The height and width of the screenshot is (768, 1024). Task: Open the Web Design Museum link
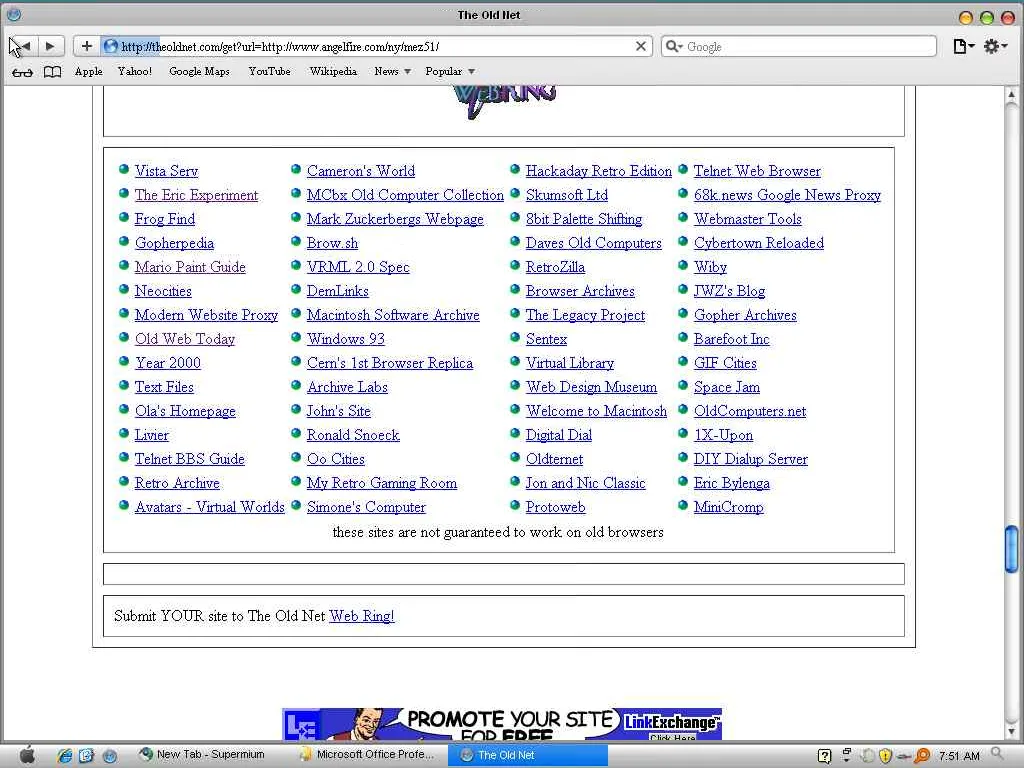point(592,387)
